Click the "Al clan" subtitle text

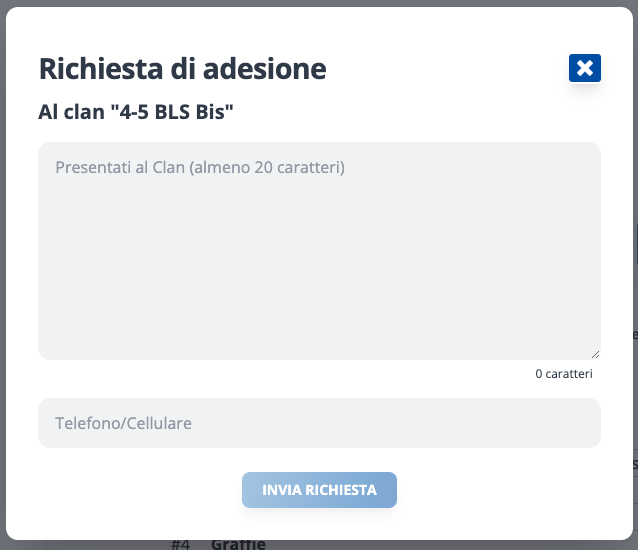point(70,110)
